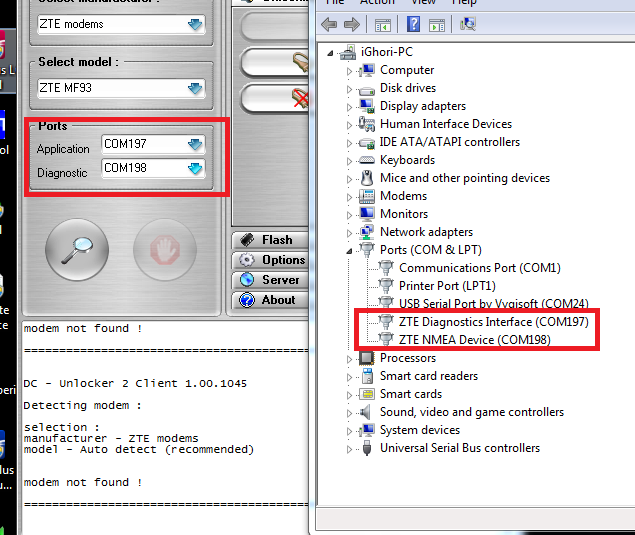
Task: Expand the Disk drives category
Action: tap(349, 89)
